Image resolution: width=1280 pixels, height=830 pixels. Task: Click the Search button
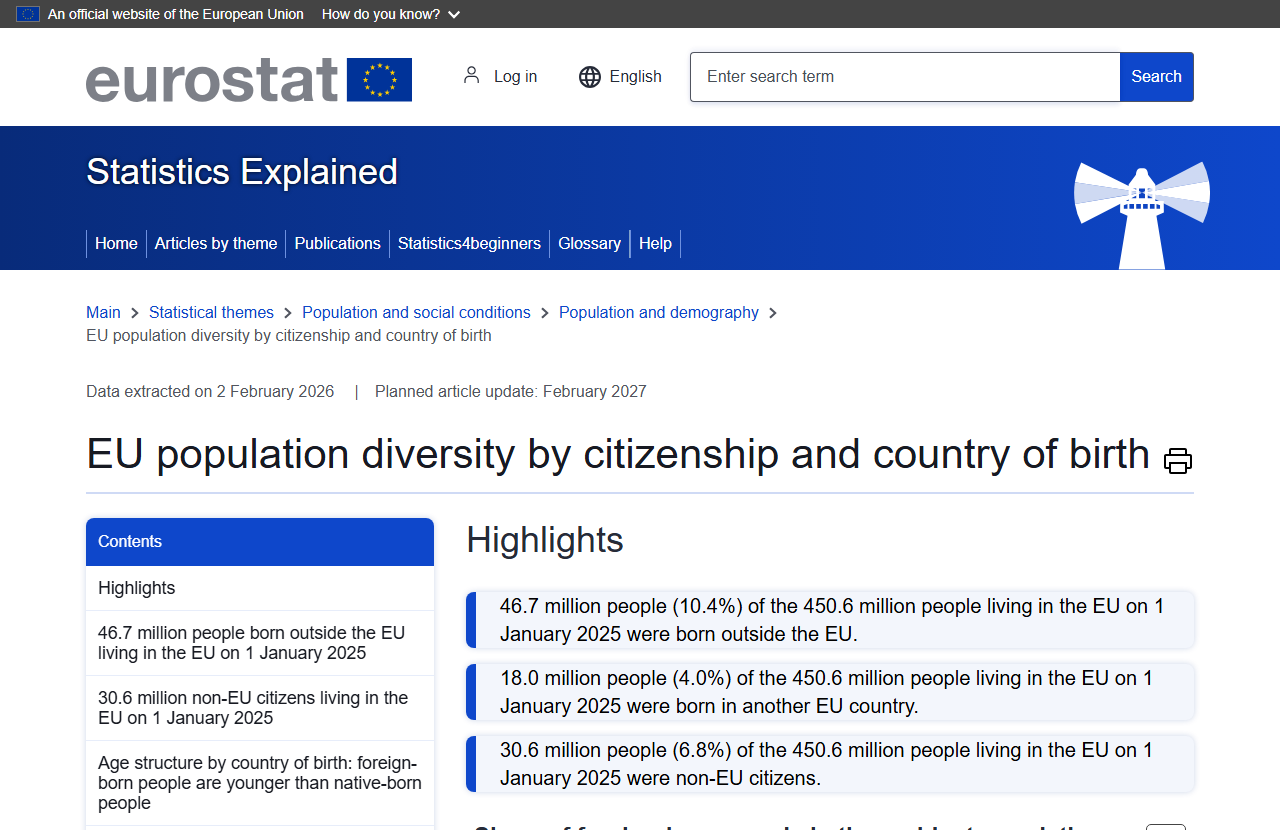pos(1157,77)
